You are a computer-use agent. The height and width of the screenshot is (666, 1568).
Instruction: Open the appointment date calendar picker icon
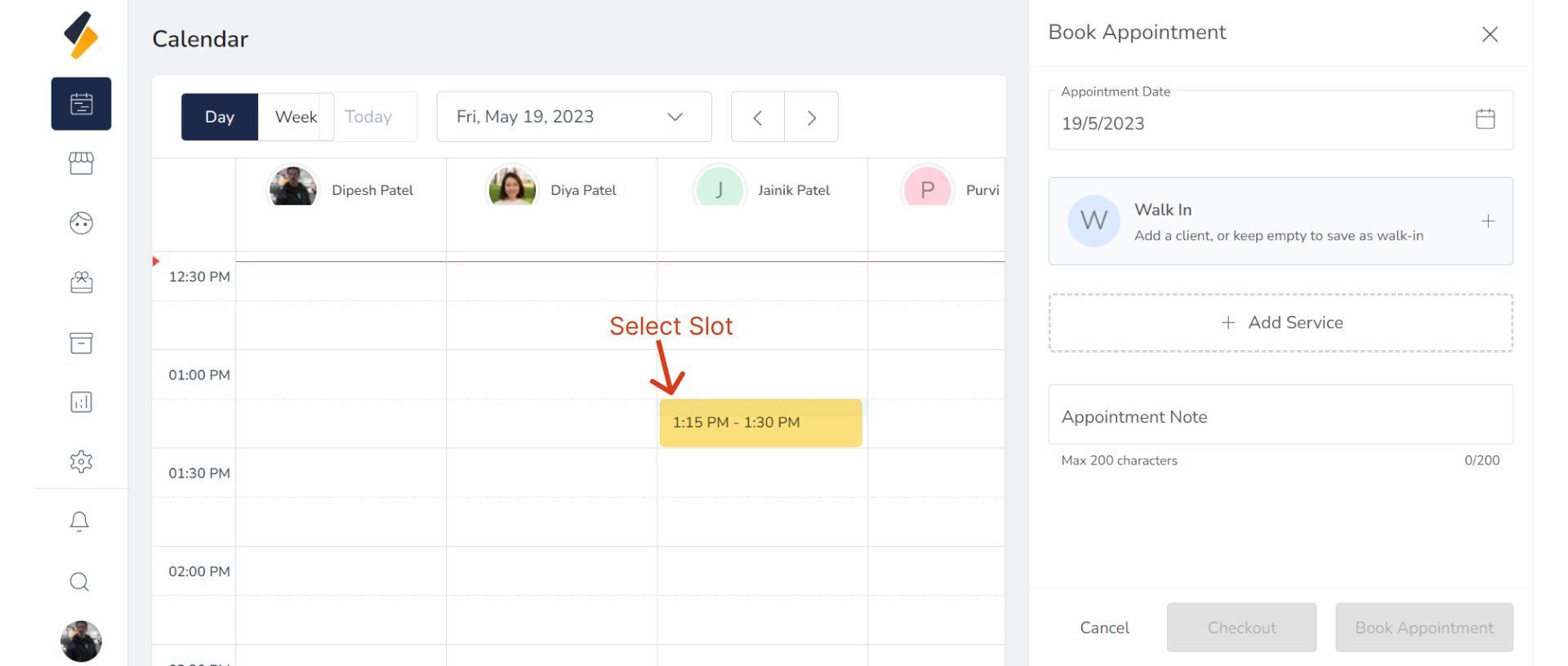pyautogui.click(x=1485, y=119)
